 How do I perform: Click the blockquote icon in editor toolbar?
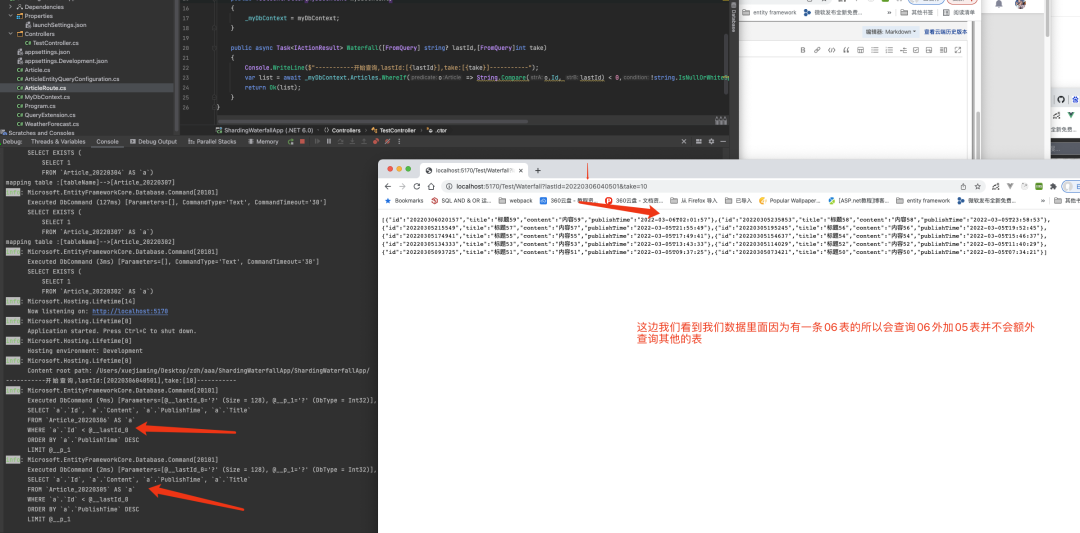tap(846, 49)
